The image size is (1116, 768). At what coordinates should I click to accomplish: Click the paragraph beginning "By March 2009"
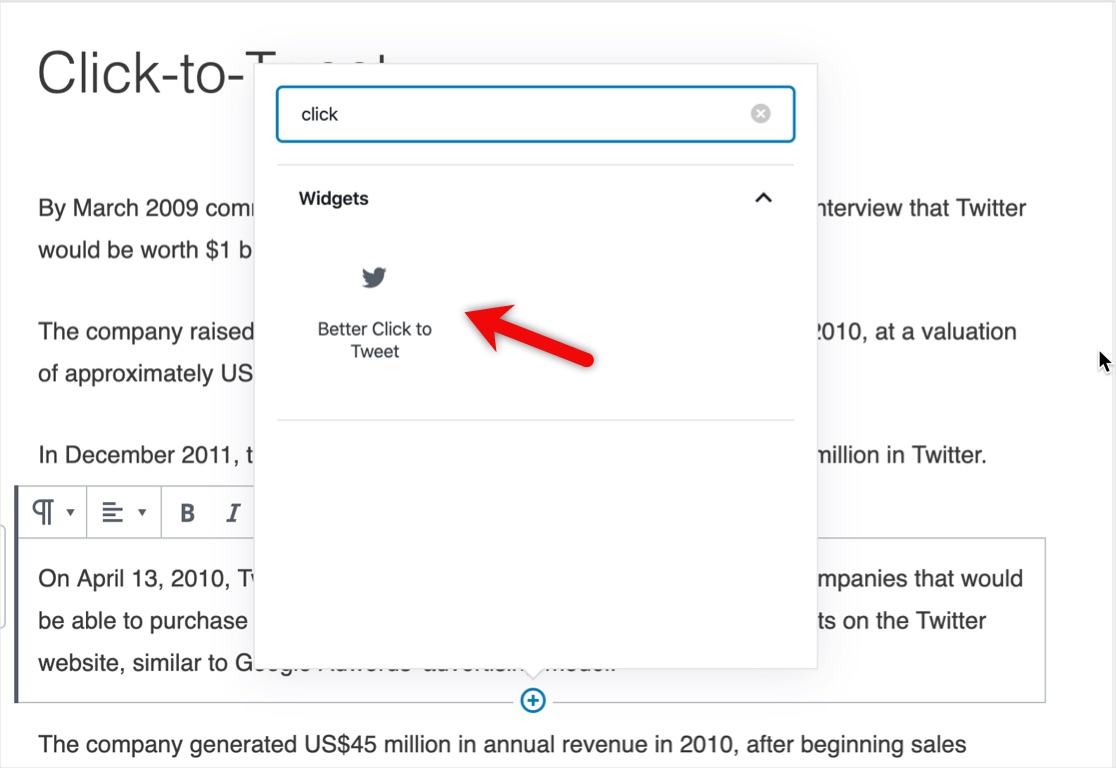pos(146,228)
